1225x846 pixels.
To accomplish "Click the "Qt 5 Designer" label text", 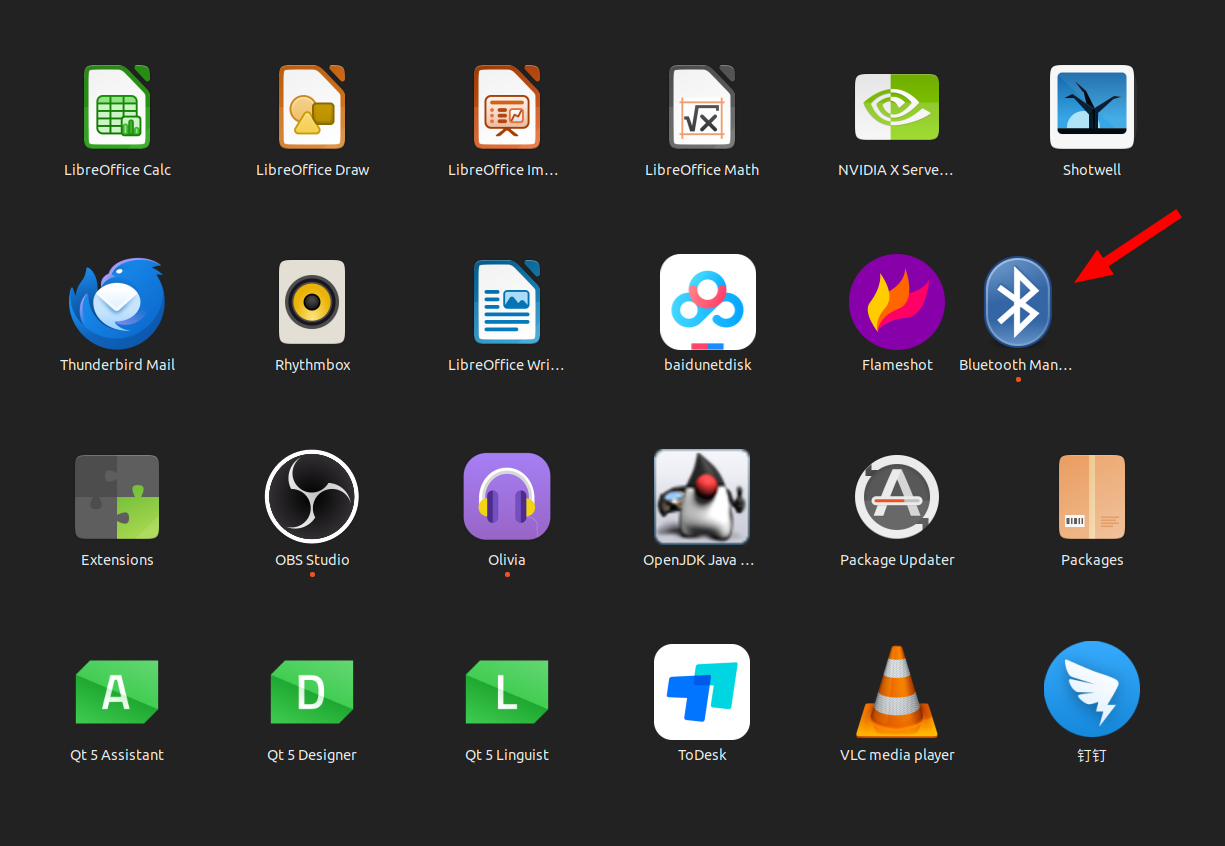I will click(x=312, y=755).
